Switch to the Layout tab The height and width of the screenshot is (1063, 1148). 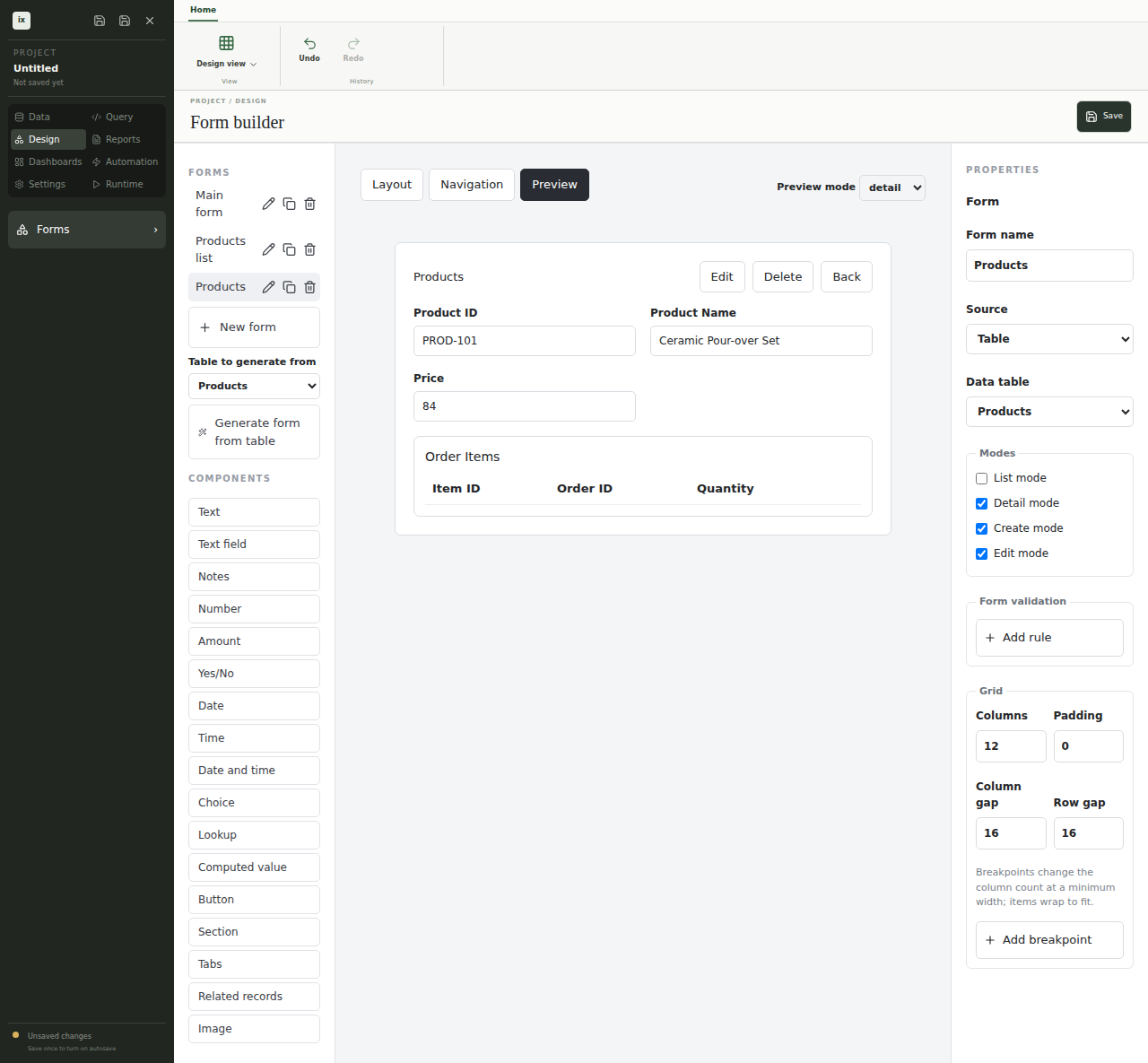pyautogui.click(x=392, y=185)
